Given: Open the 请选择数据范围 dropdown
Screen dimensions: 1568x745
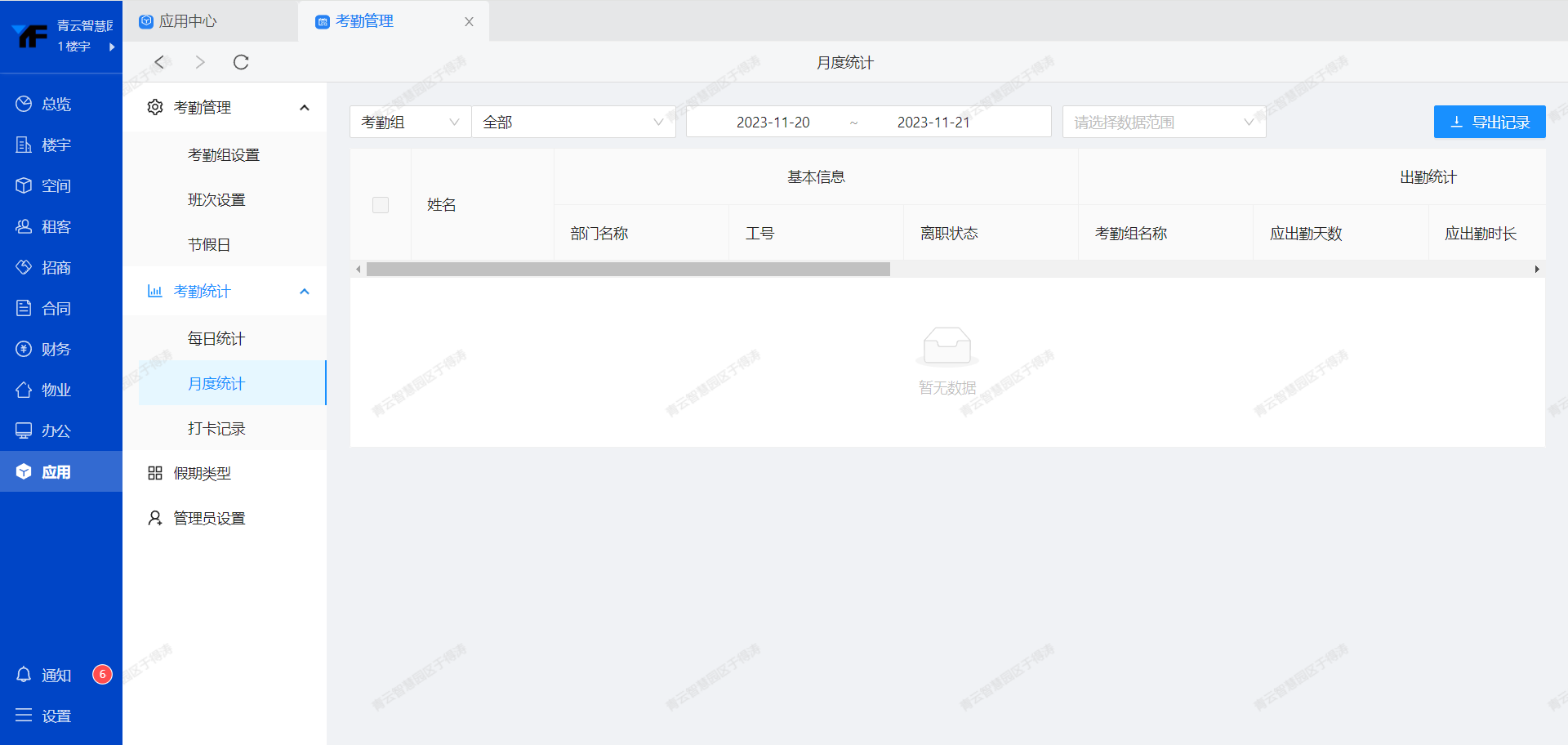Looking at the screenshot, I should click(x=1163, y=122).
